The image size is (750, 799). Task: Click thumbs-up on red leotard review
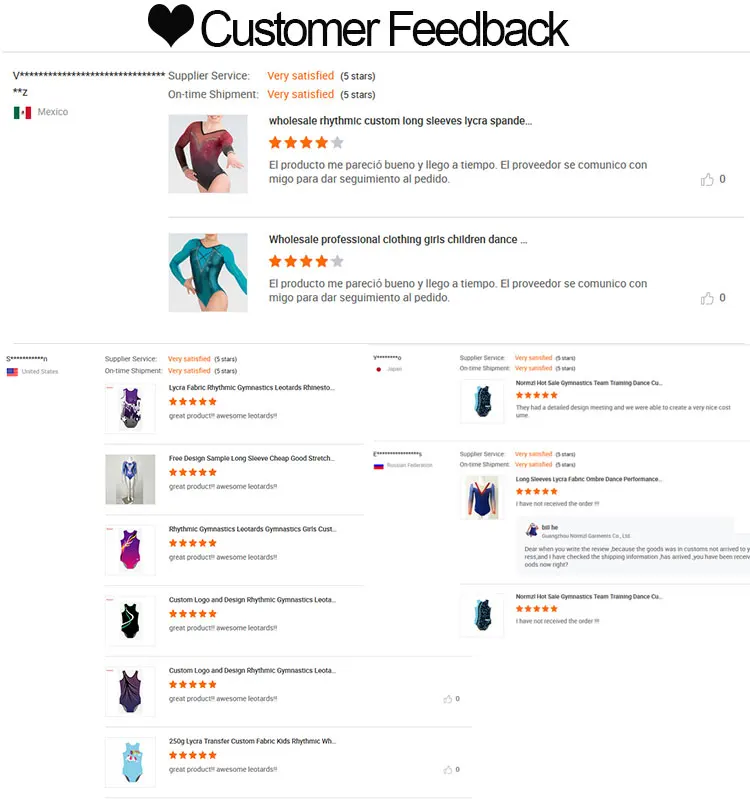[707, 179]
